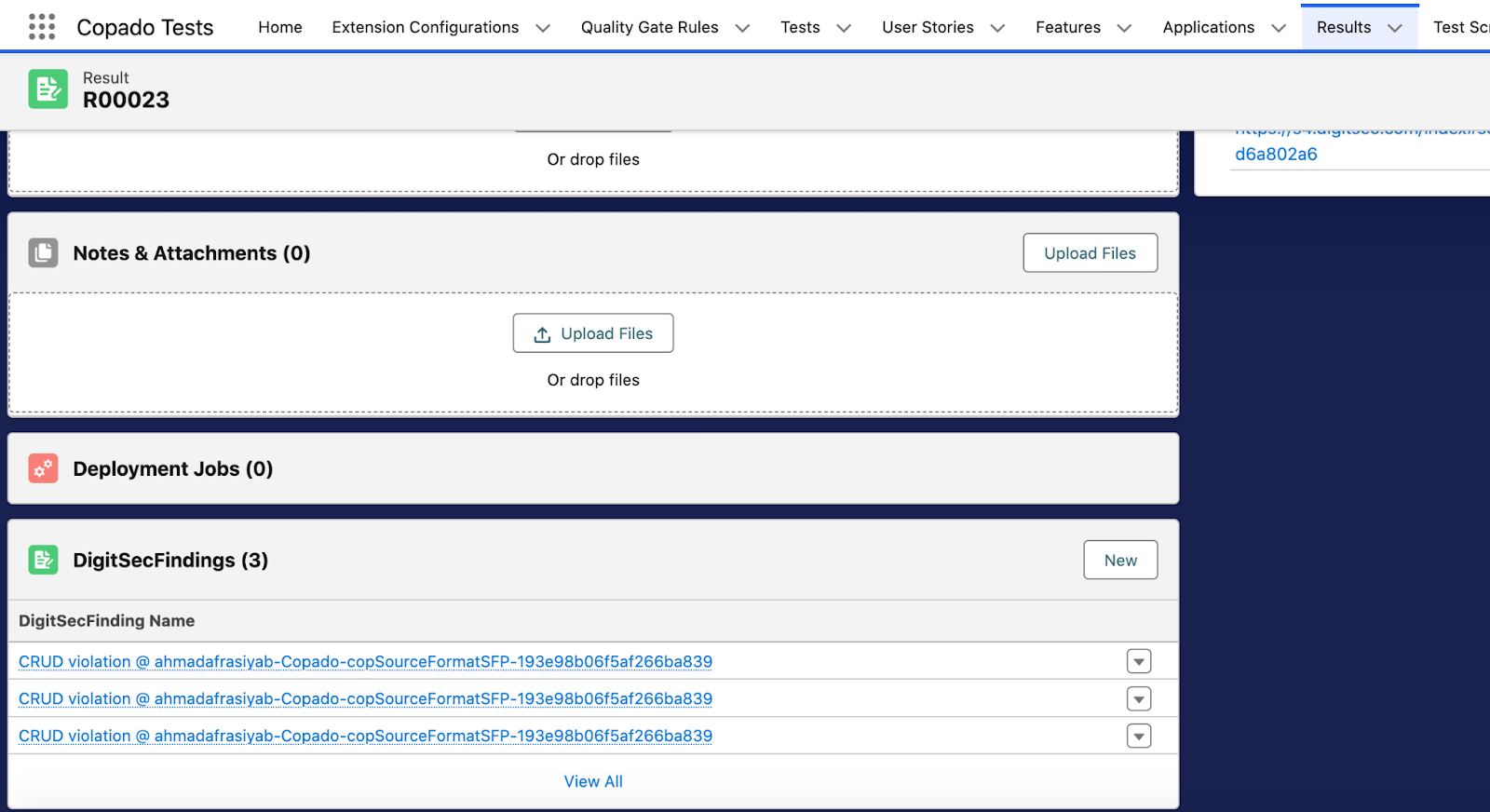Open first CRUD violation finding link
The height and width of the screenshot is (812, 1490).
[x=365, y=661]
